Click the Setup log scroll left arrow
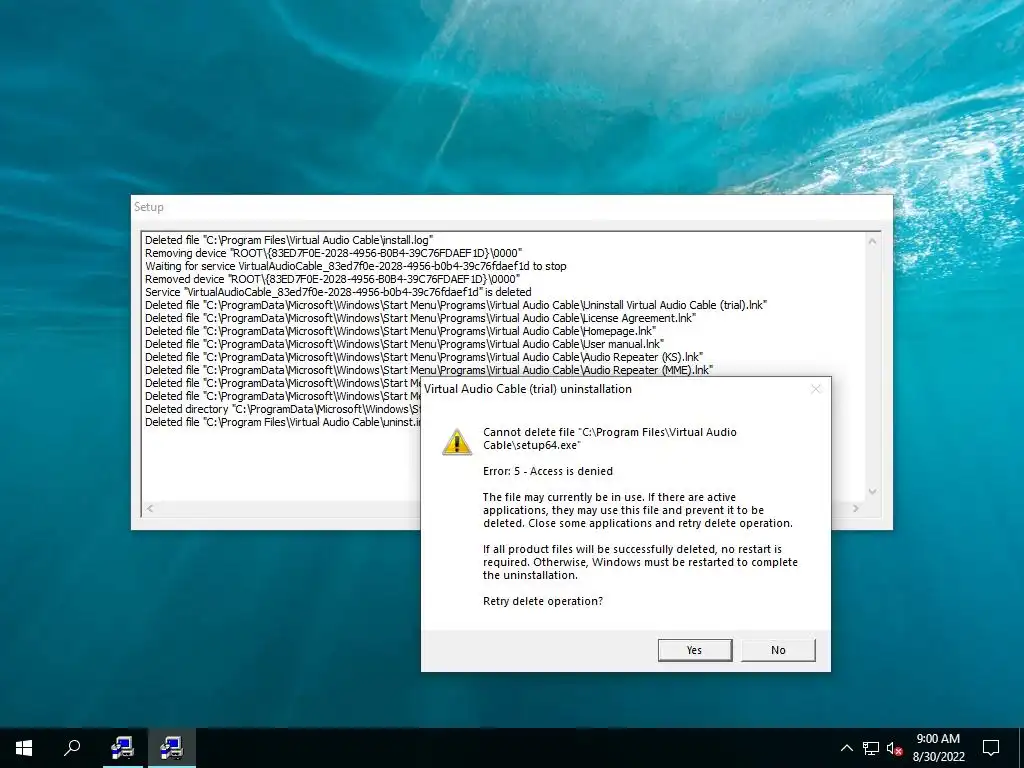The width and height of the screenshot is (1024, 768). pos(150,508)
